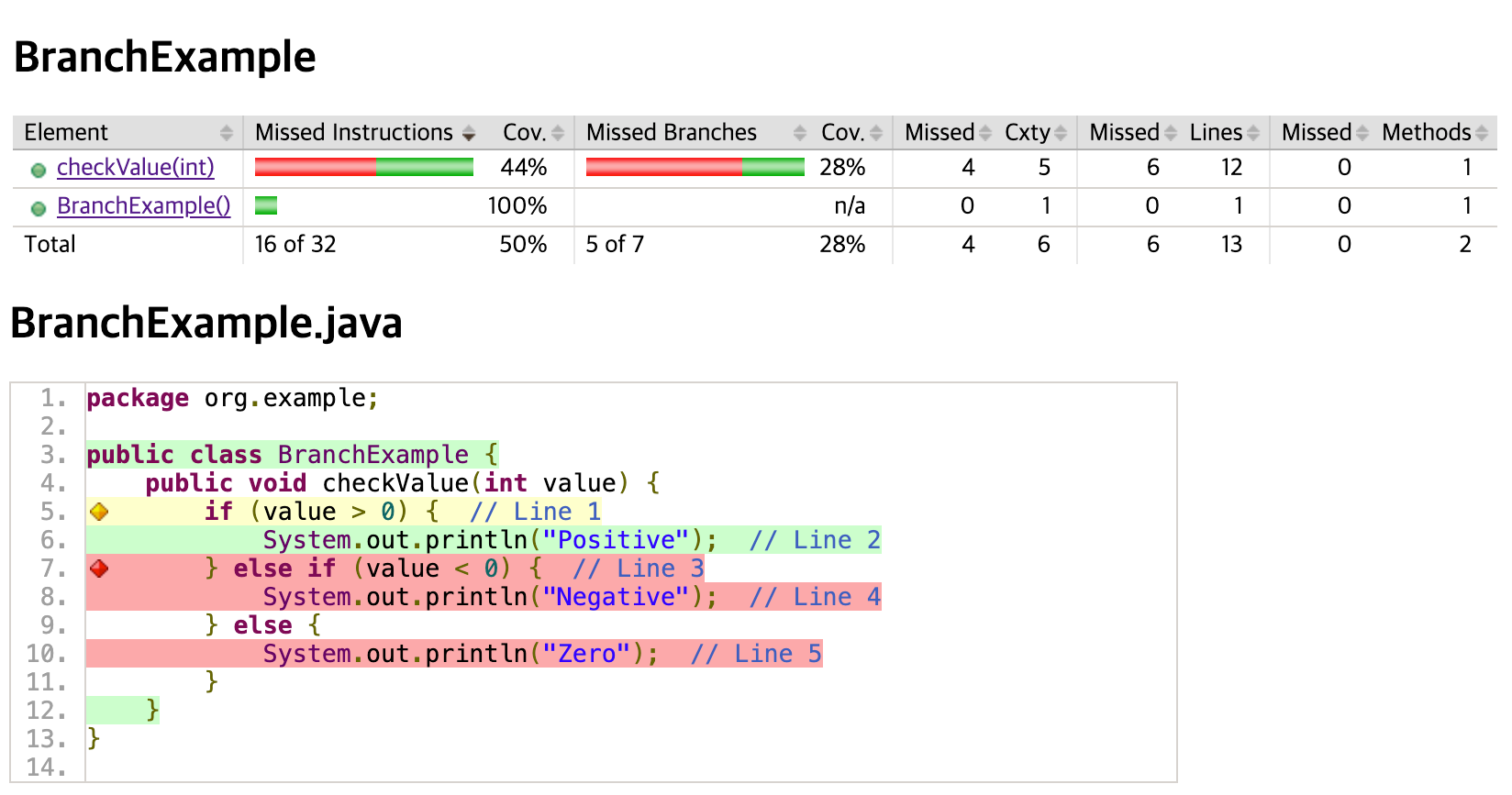Click the 'n/a' branch coverage cell
This screenshot has height=795, width=1512.
coord(850,205)
